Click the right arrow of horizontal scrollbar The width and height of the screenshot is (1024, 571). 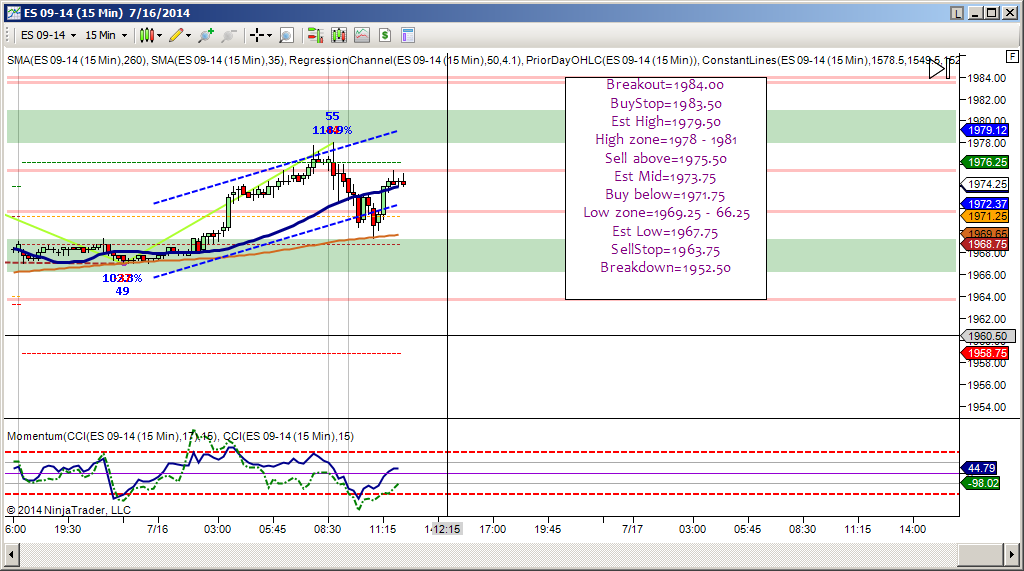pyautogui.click(x=1012, y=555)
